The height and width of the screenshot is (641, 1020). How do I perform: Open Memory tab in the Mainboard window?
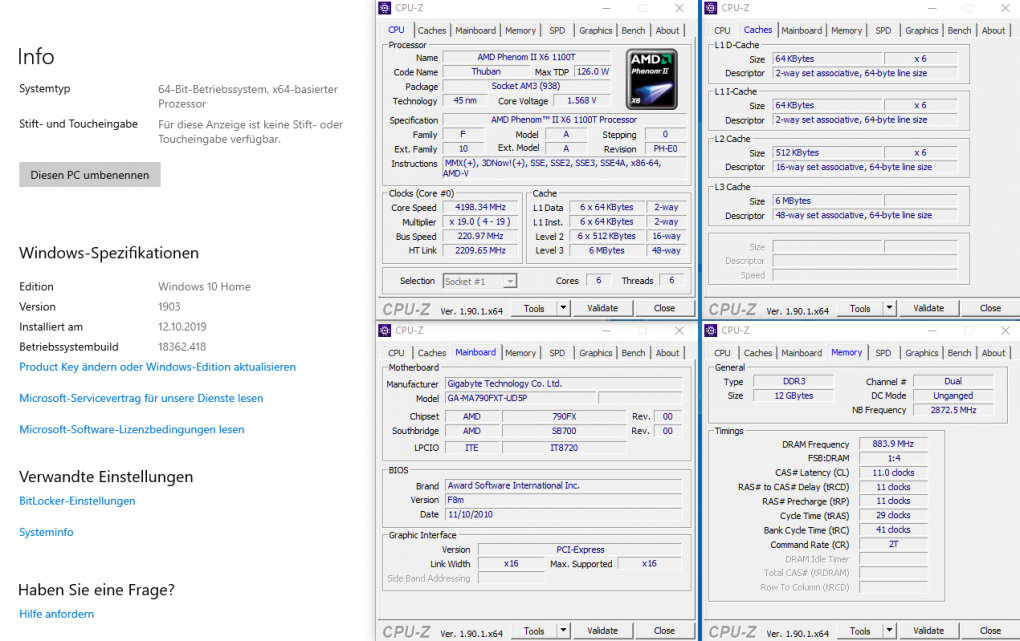click(x=520, y=353)
